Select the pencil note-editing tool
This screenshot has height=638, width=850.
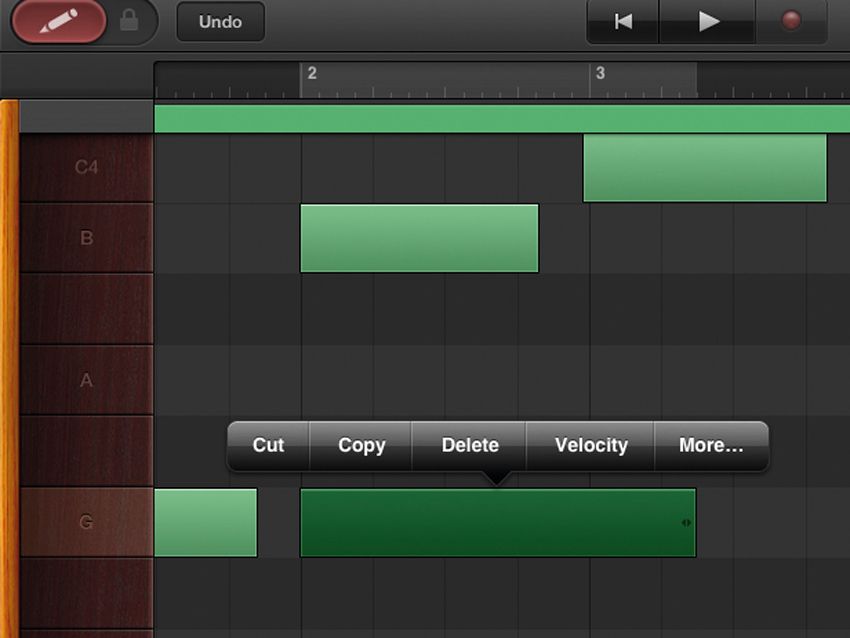(58, 21)
